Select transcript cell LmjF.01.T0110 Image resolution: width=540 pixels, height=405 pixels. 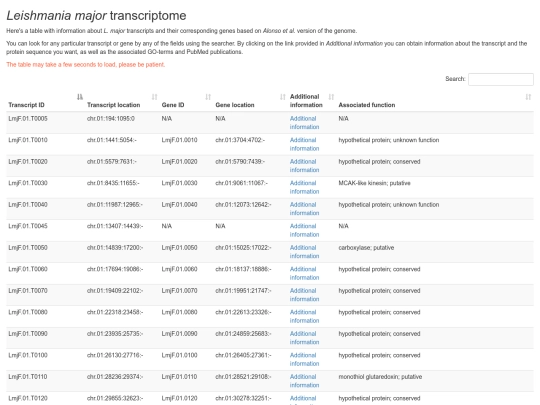click(28, 377)
